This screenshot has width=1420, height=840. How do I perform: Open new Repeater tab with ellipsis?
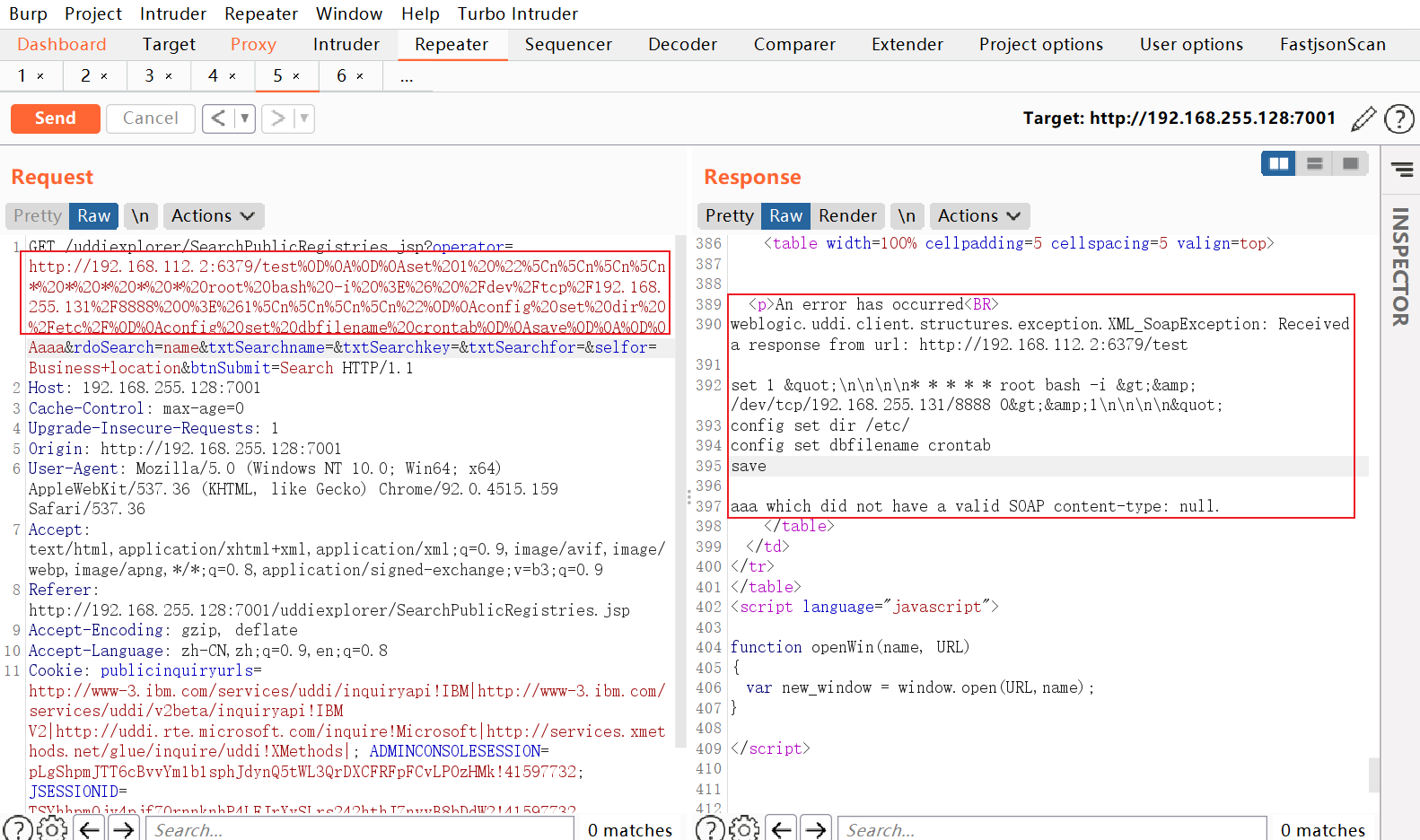click(407, 76)
